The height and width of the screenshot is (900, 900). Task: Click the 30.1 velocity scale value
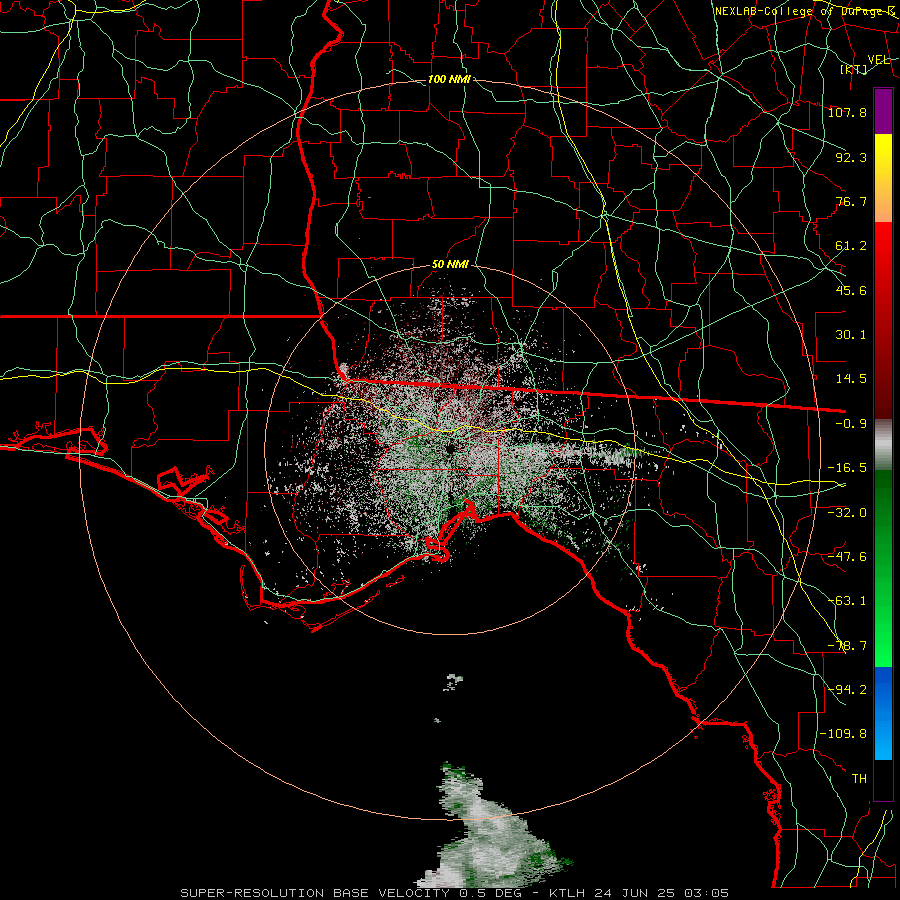tap(851, 335)
